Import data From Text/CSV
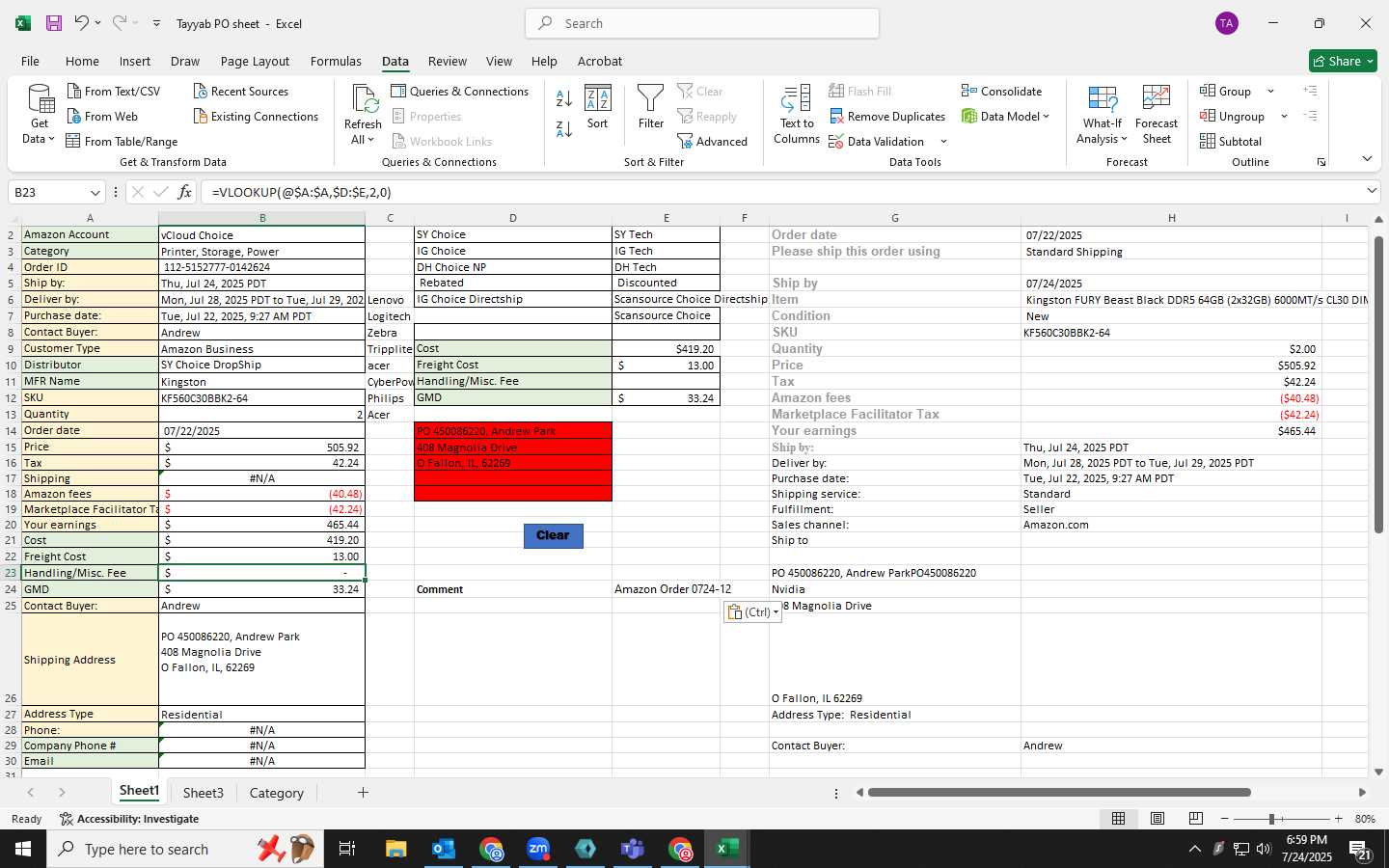Screen dimensions: 1389x868 (114, 91)
